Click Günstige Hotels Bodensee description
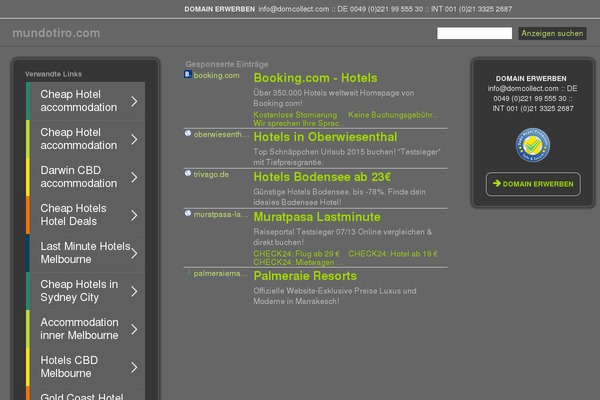The image size is (600, 400). [x=339, y=197]
